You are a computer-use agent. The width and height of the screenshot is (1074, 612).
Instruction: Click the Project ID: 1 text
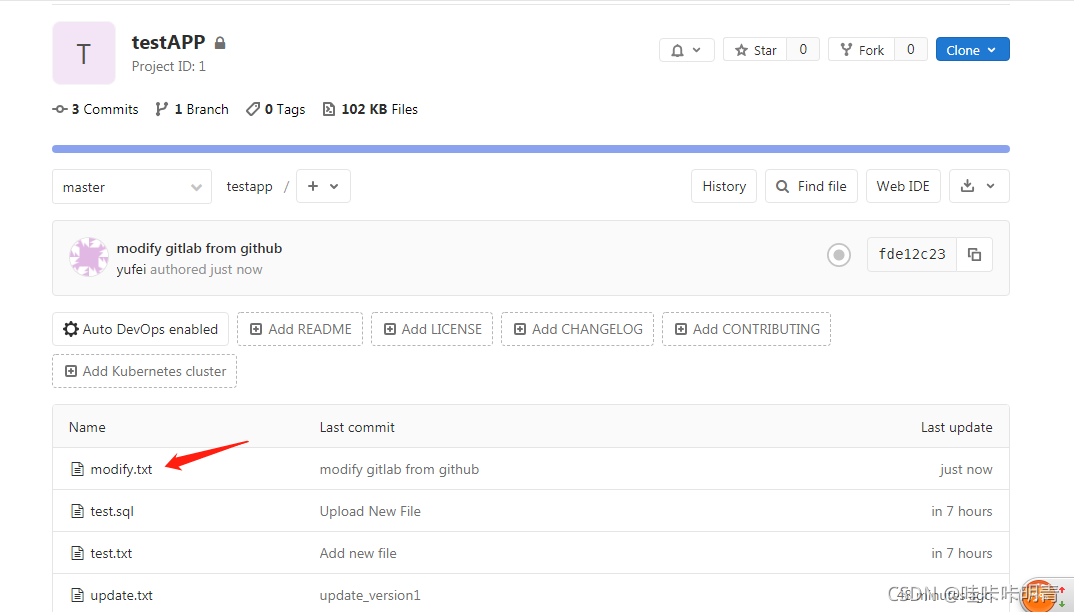click(168, 66)
